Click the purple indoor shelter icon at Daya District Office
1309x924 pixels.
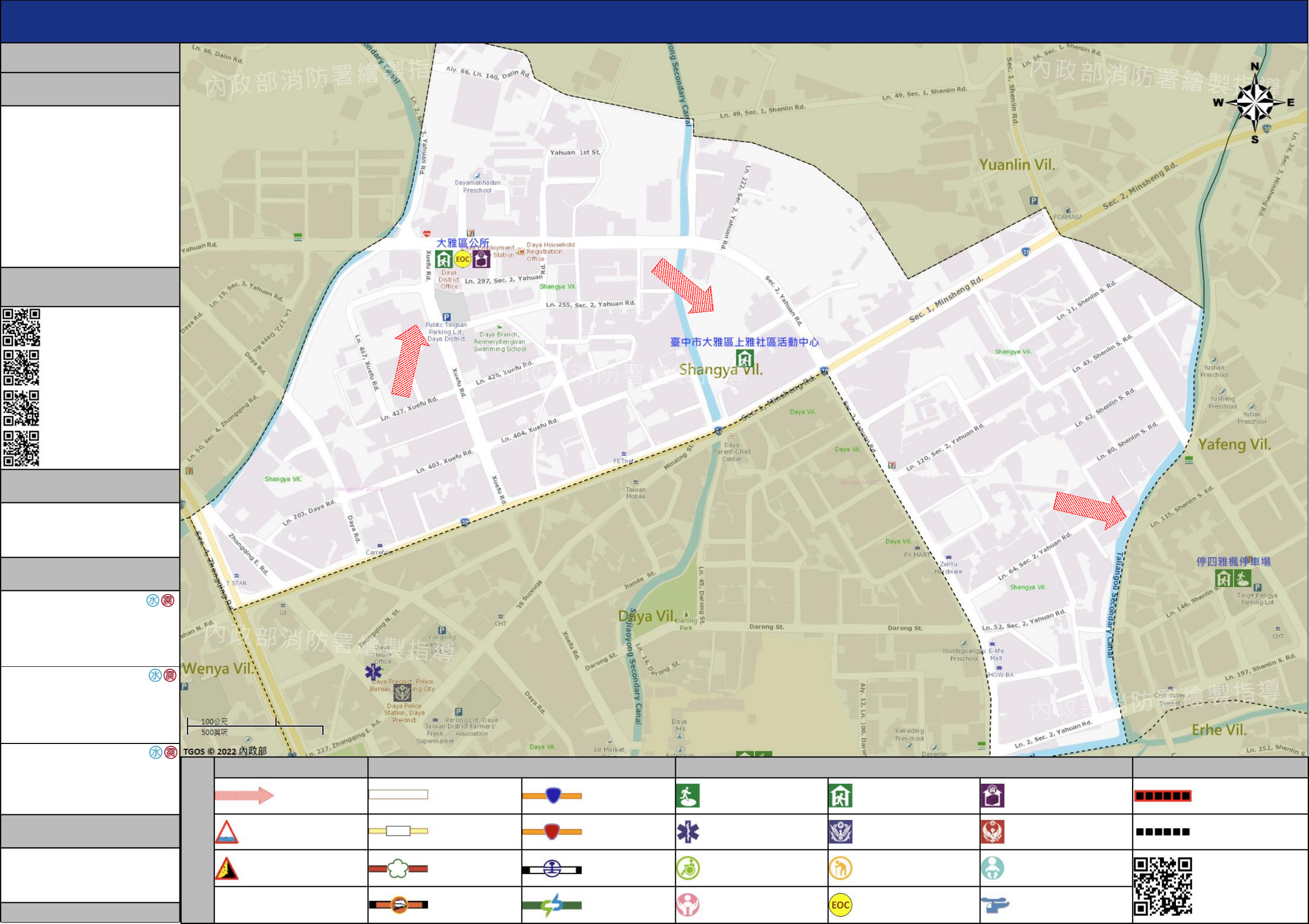tap(481, 259)
